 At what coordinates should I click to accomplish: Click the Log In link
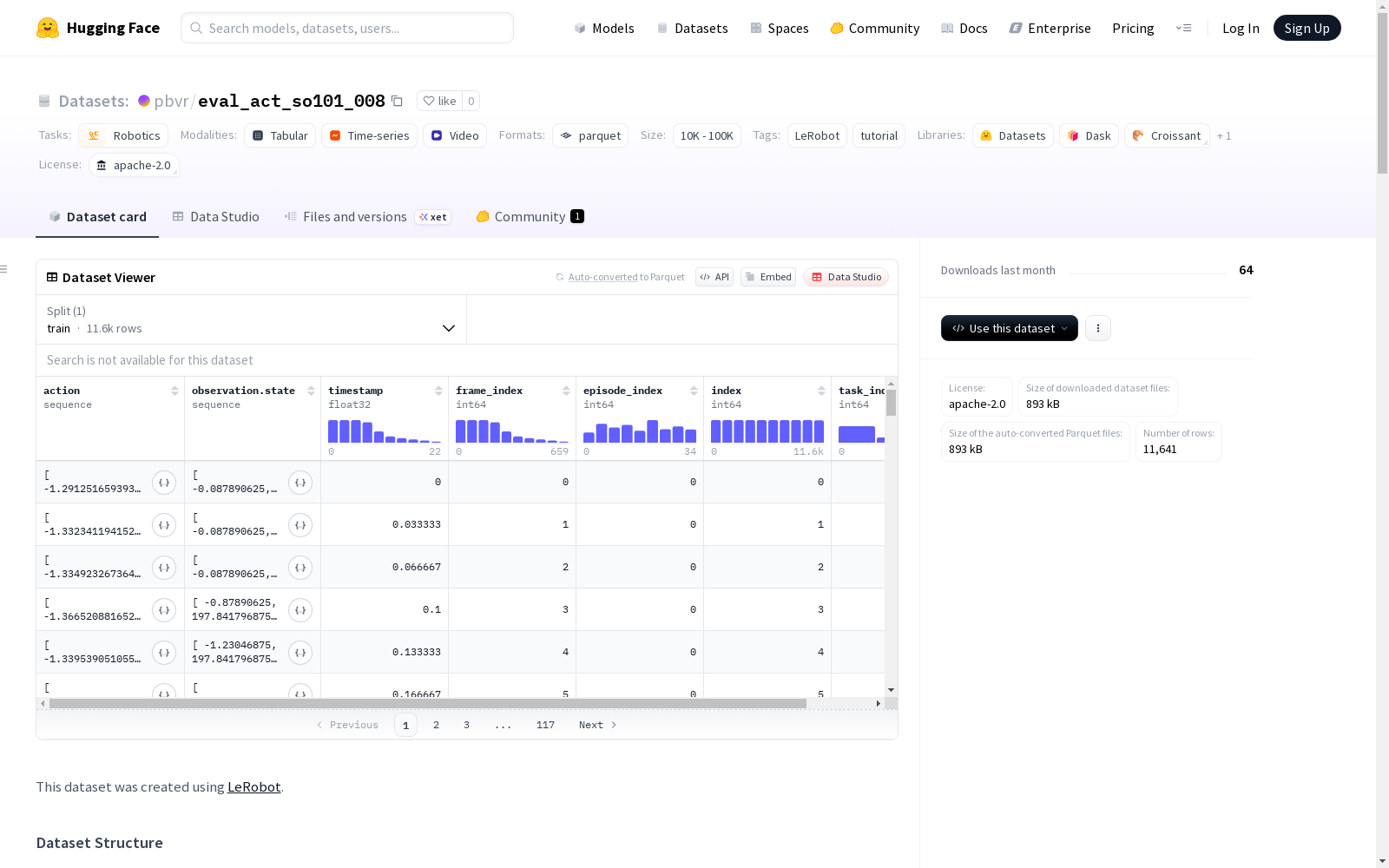coord(1241,28)
